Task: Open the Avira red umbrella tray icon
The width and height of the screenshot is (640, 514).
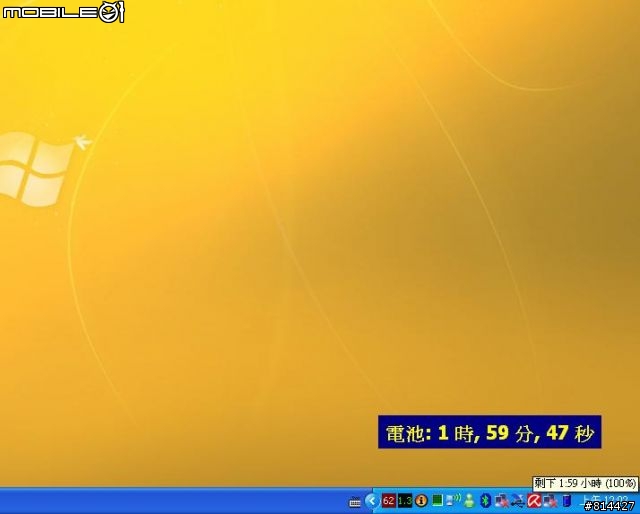Action: click(534, 501)
